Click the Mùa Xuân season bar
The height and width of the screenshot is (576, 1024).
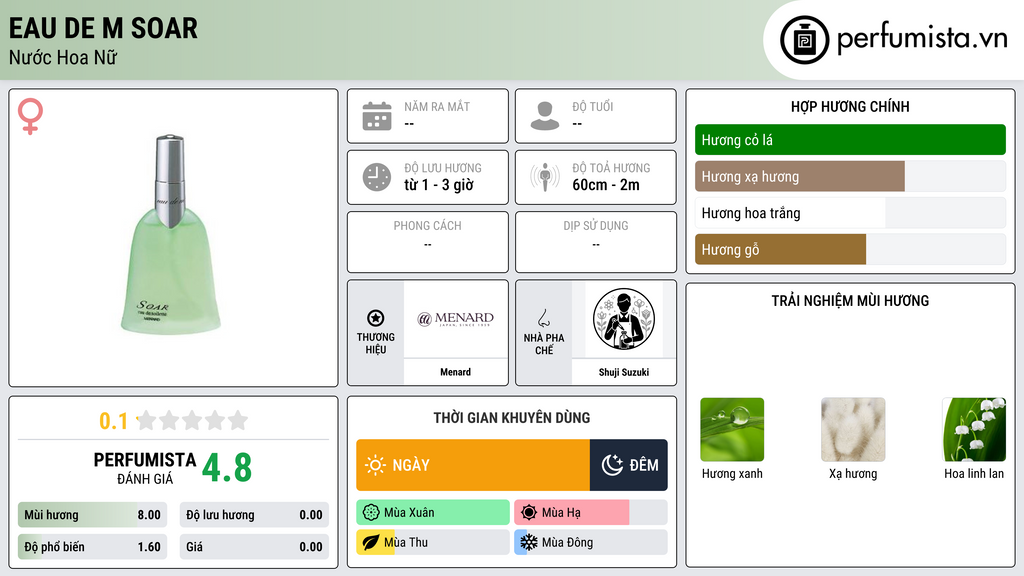(x=433, y=513)
